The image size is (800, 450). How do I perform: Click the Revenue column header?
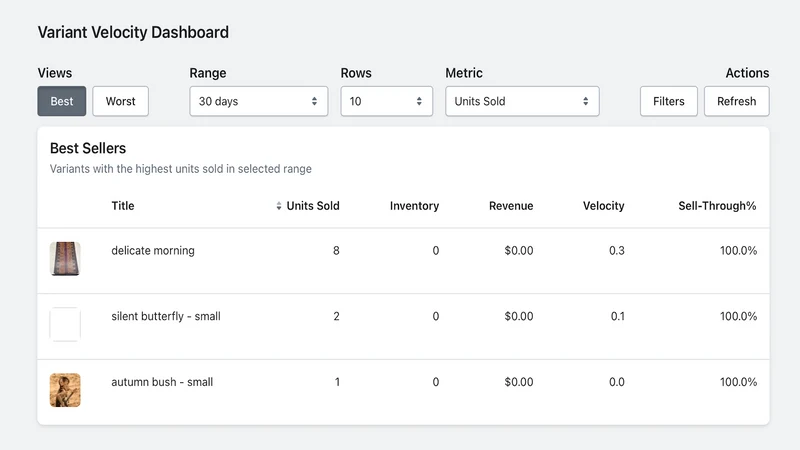(x=511, y=206)
